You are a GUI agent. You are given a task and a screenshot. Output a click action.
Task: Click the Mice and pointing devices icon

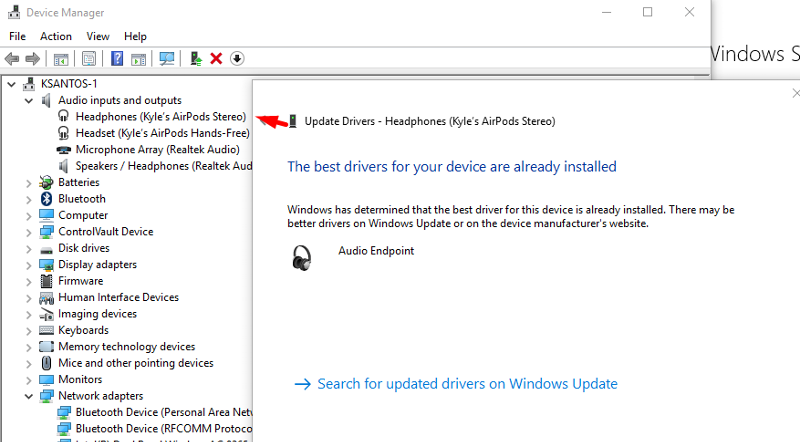pos(46,363)
